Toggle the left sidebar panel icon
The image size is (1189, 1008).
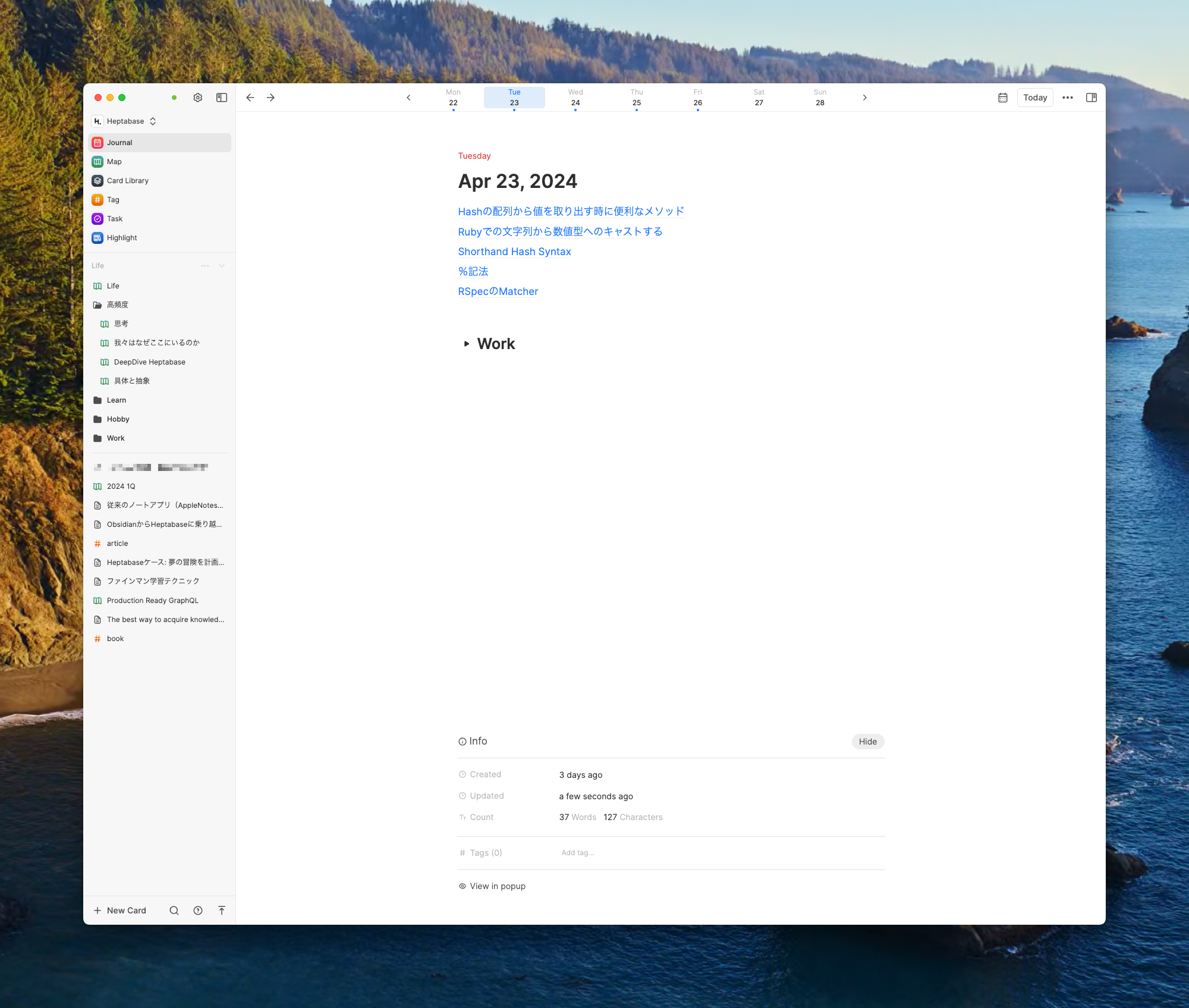(x=222, y=98)
